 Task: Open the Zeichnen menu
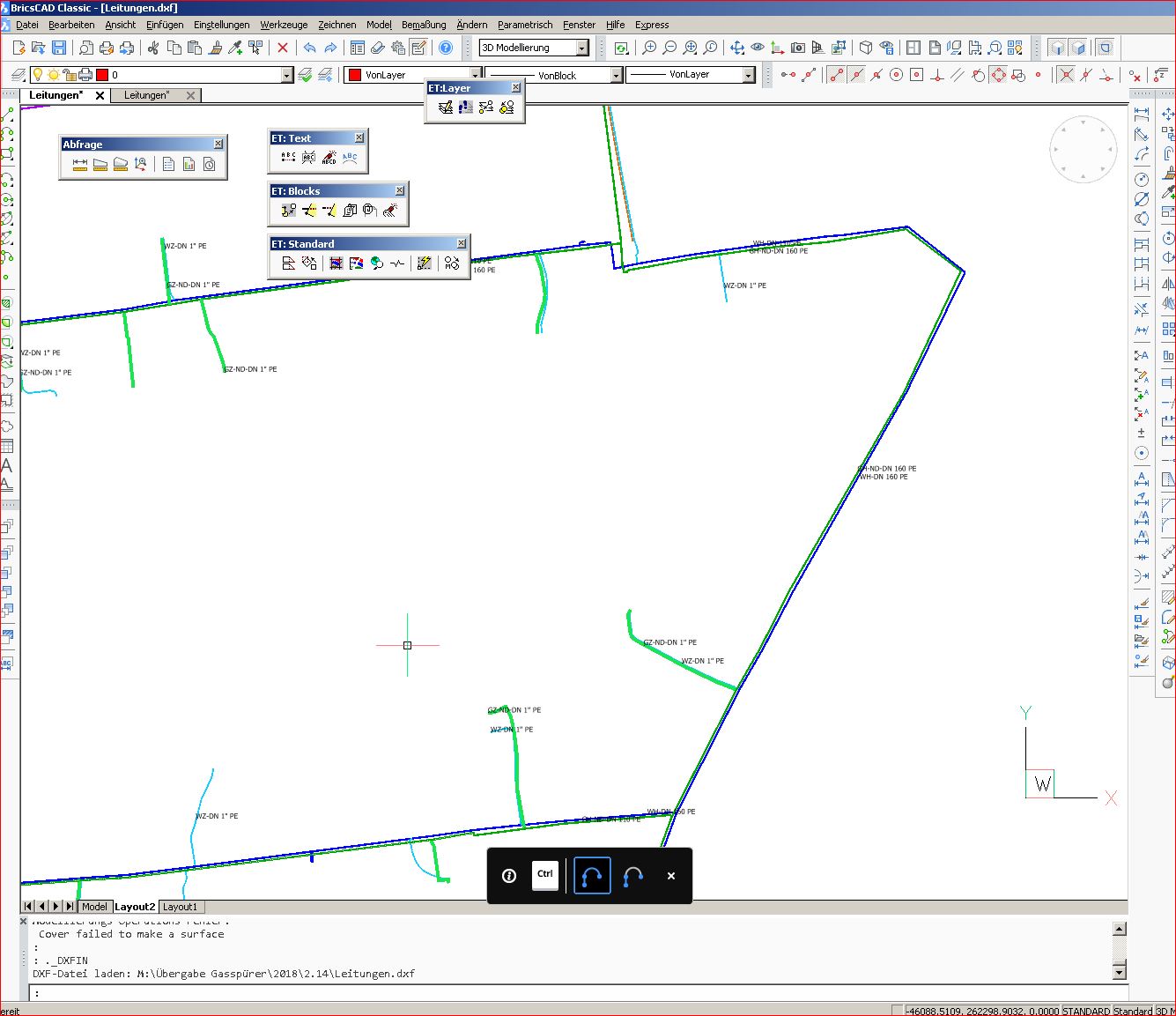pos(337,25)
